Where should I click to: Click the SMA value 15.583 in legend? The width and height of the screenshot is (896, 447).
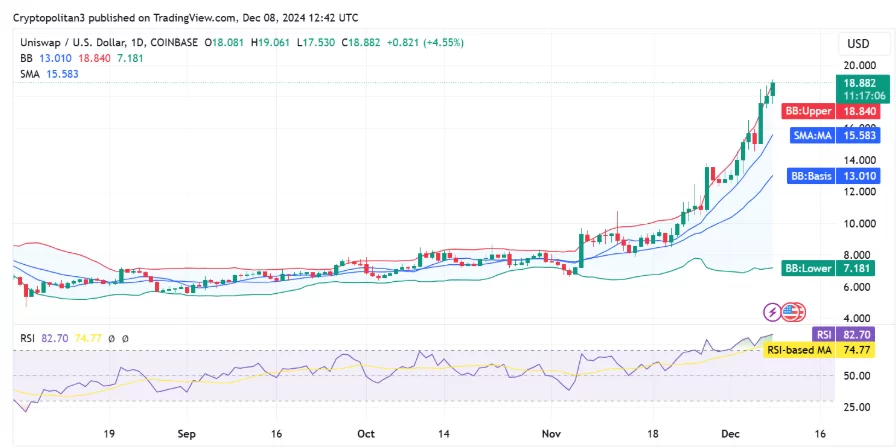tap(62, 74)
